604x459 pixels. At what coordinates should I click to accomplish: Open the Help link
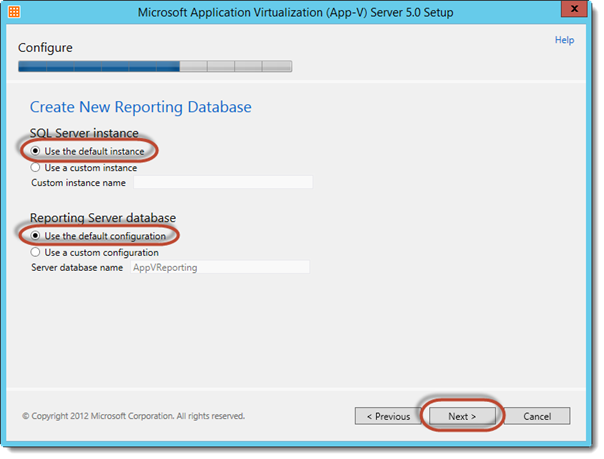click(x=564, y=40)
